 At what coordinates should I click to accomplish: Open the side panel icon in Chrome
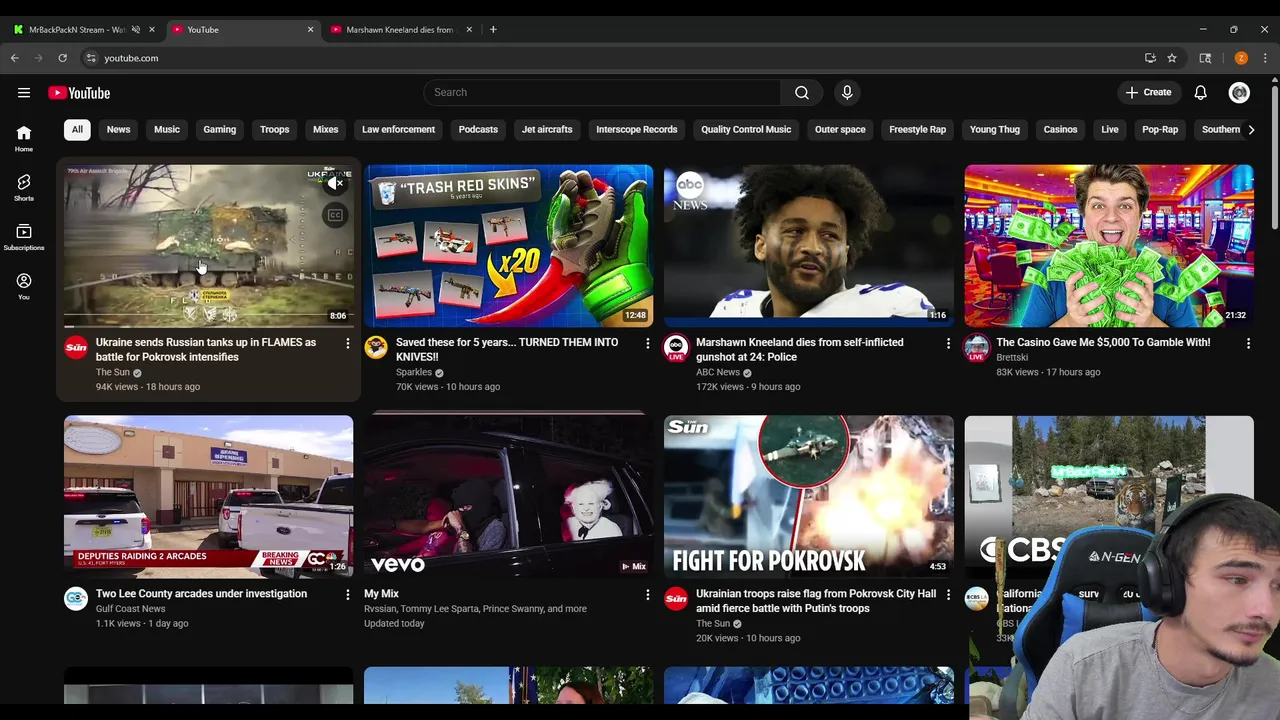click(x=1205, y=58)
